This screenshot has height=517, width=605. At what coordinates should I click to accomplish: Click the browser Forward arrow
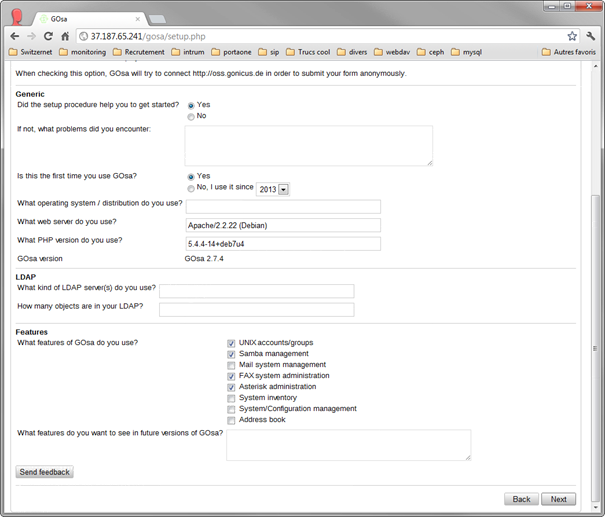31,36
